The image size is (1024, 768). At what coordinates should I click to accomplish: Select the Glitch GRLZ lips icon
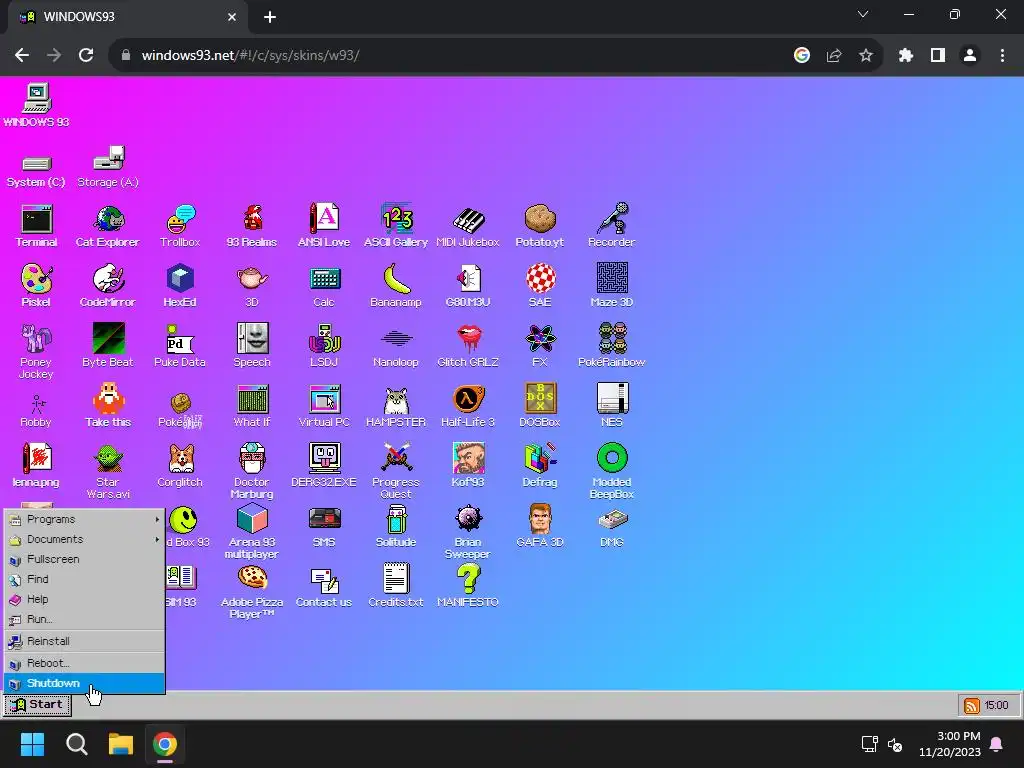coord(468,346)
